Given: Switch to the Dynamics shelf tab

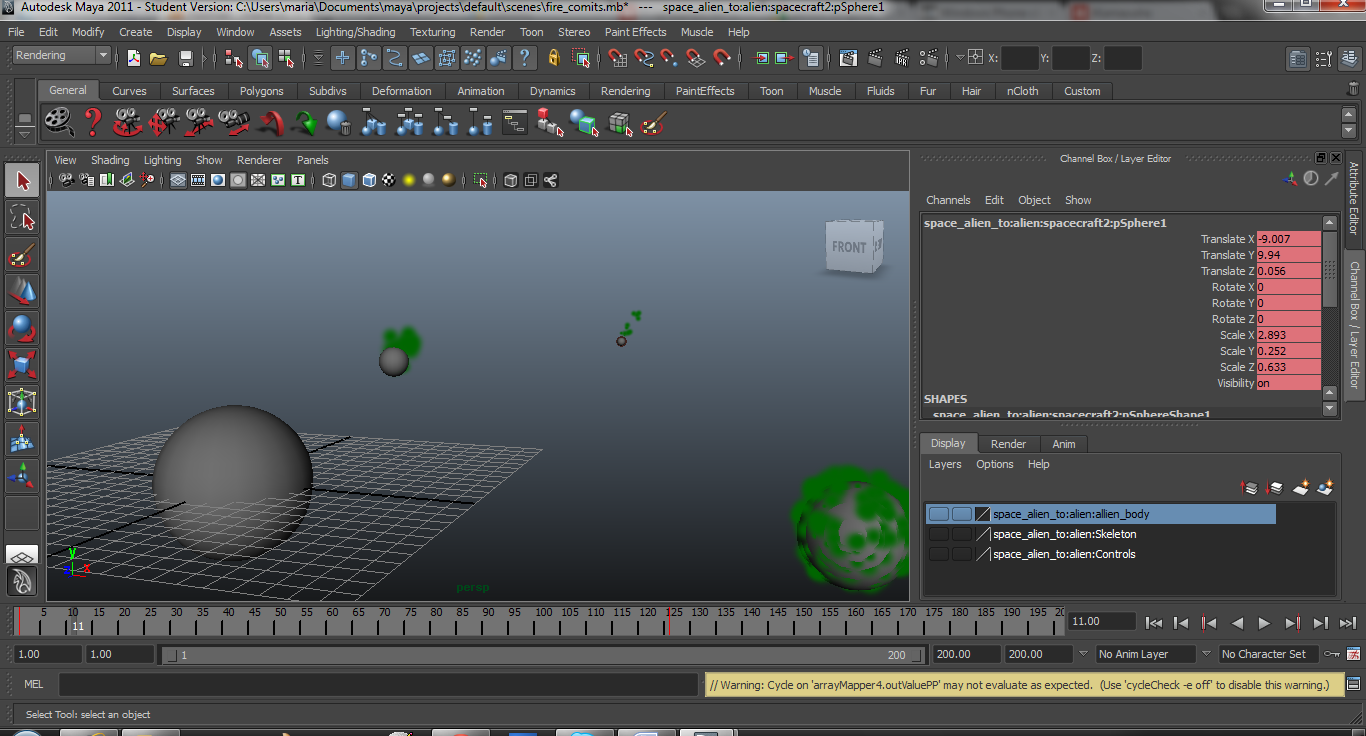Looking at the screenshot, I should (x=553, y=91).
